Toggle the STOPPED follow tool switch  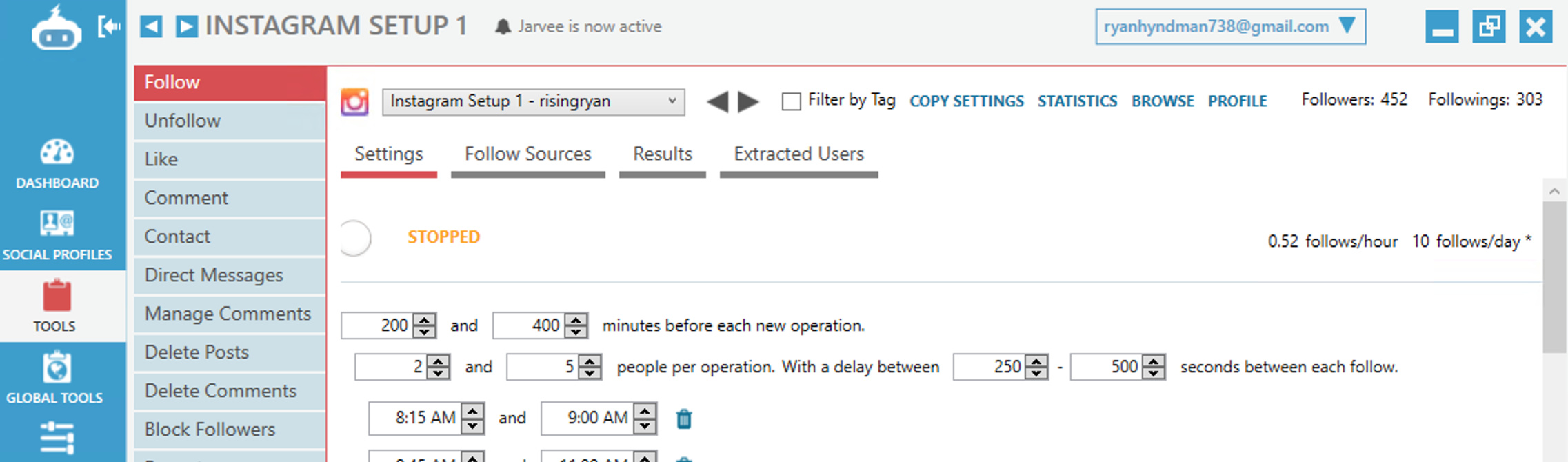(x=356, y=238)
